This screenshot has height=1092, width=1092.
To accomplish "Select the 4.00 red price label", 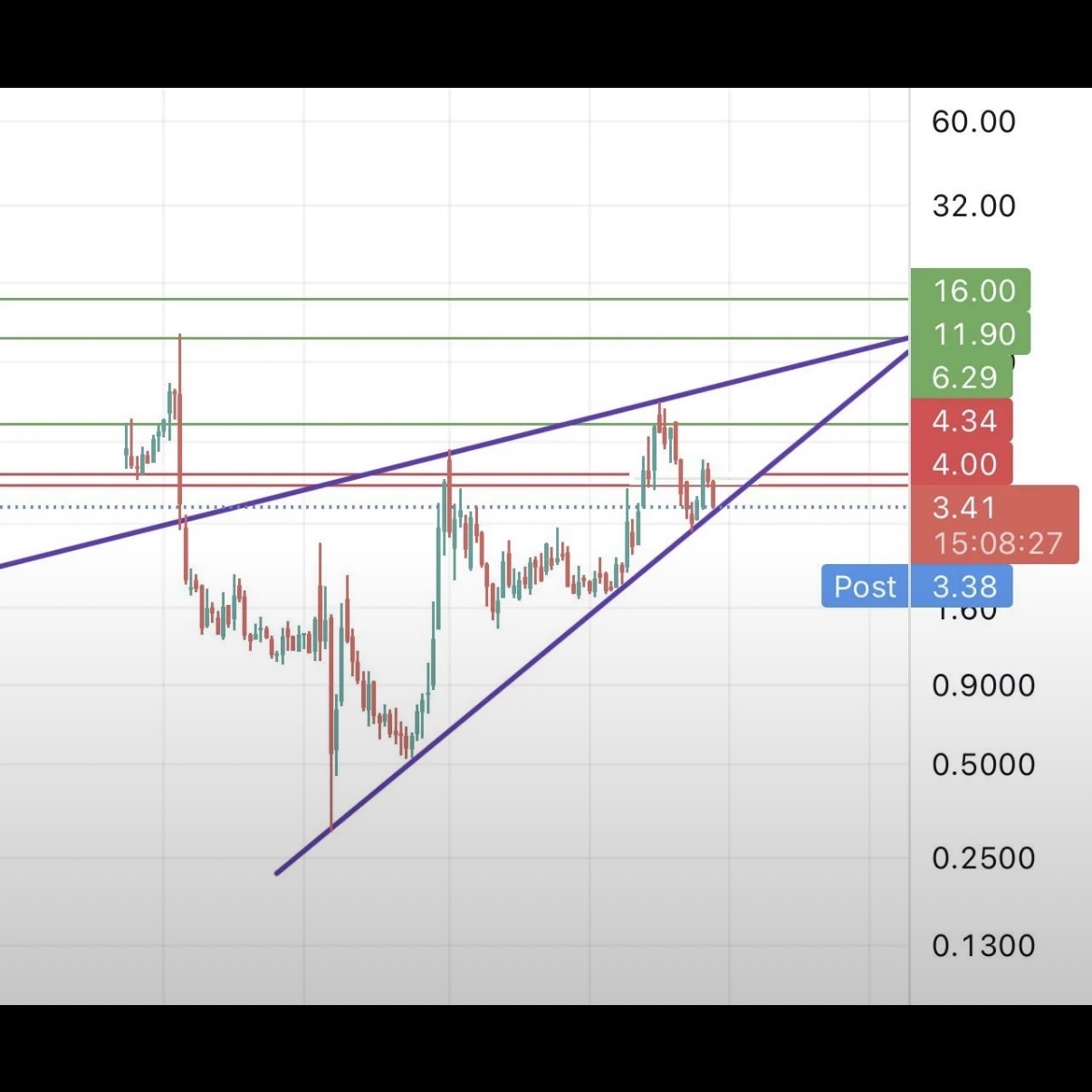I will [x=962, y=464].
